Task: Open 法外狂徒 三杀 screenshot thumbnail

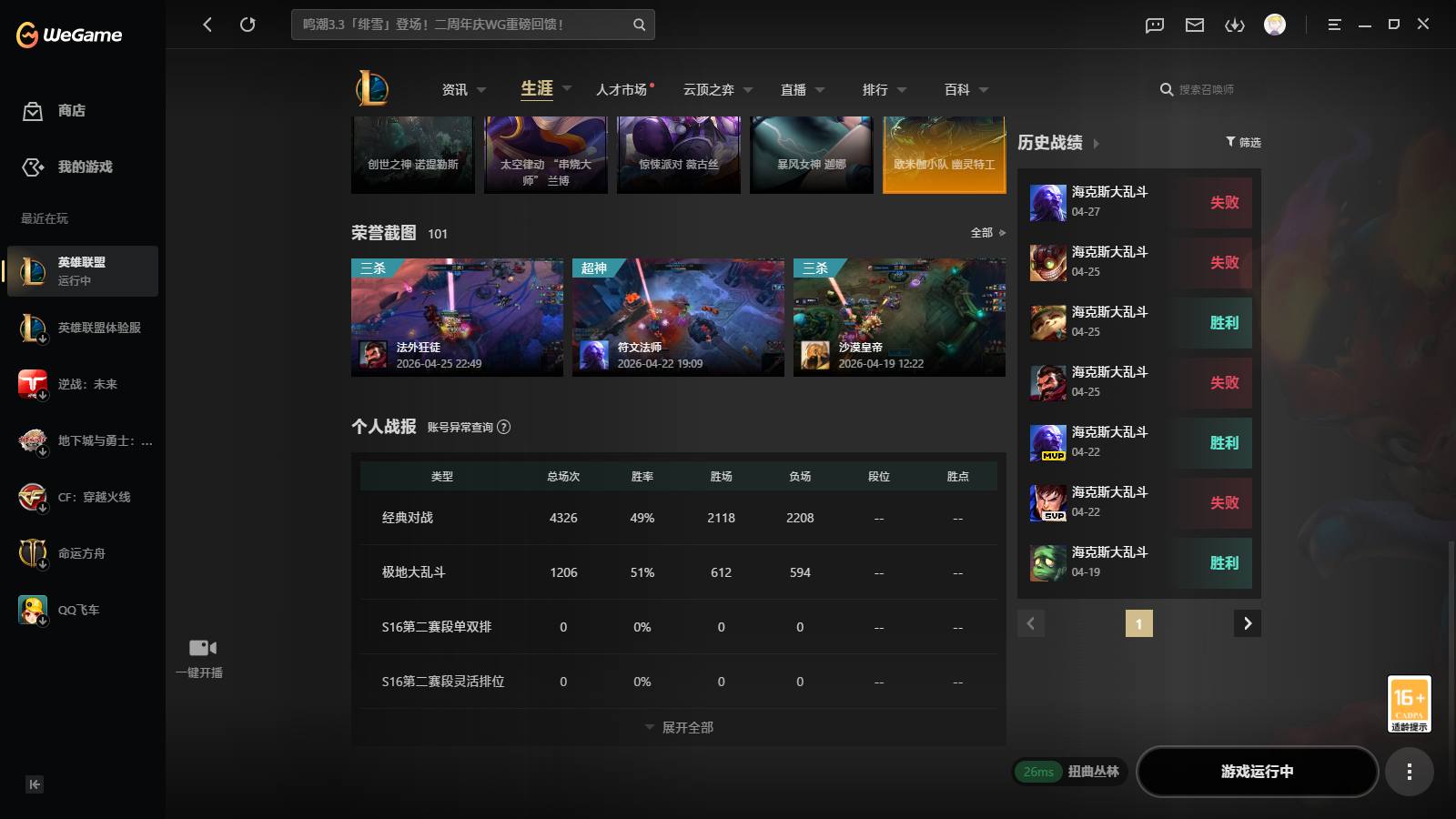Action: 457,318
